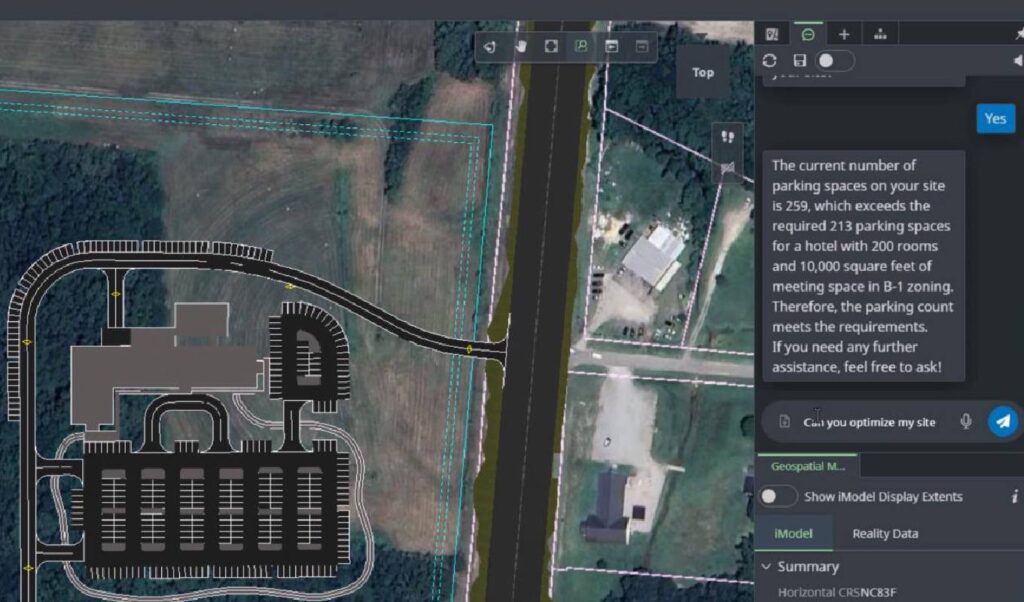Select the rotate view tool
Screen dimensions: 1024x602
pos(489,47)
